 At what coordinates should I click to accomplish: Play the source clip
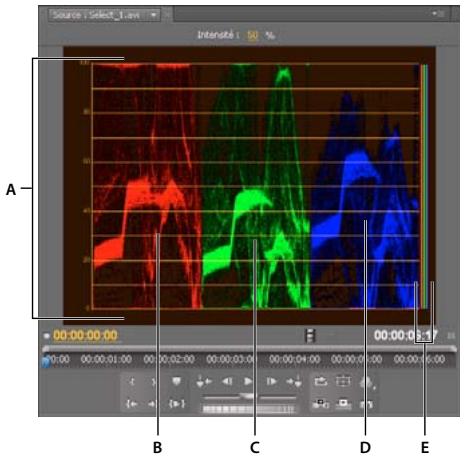[248, 381]
